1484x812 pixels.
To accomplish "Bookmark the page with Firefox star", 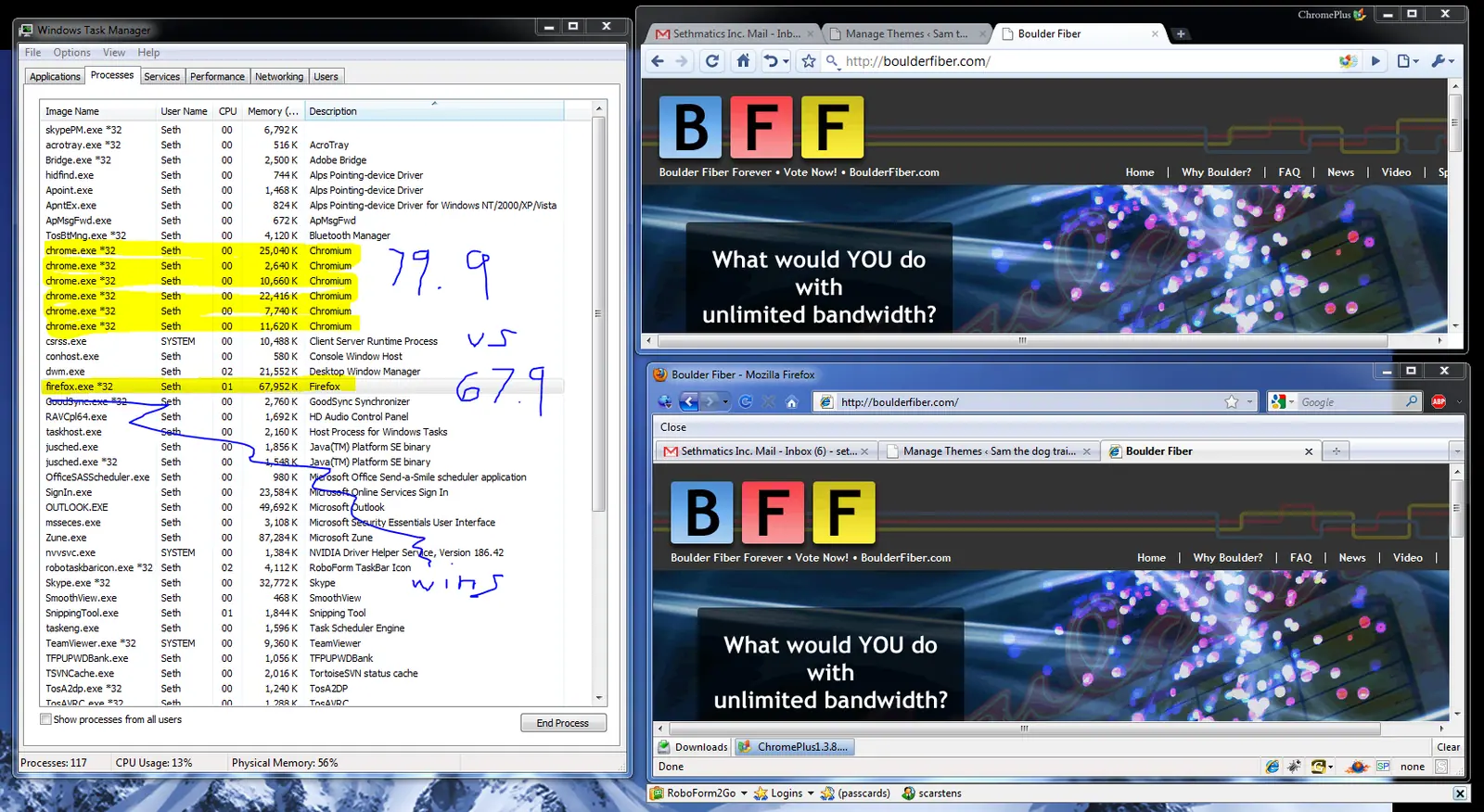I will pos(1231,401).
